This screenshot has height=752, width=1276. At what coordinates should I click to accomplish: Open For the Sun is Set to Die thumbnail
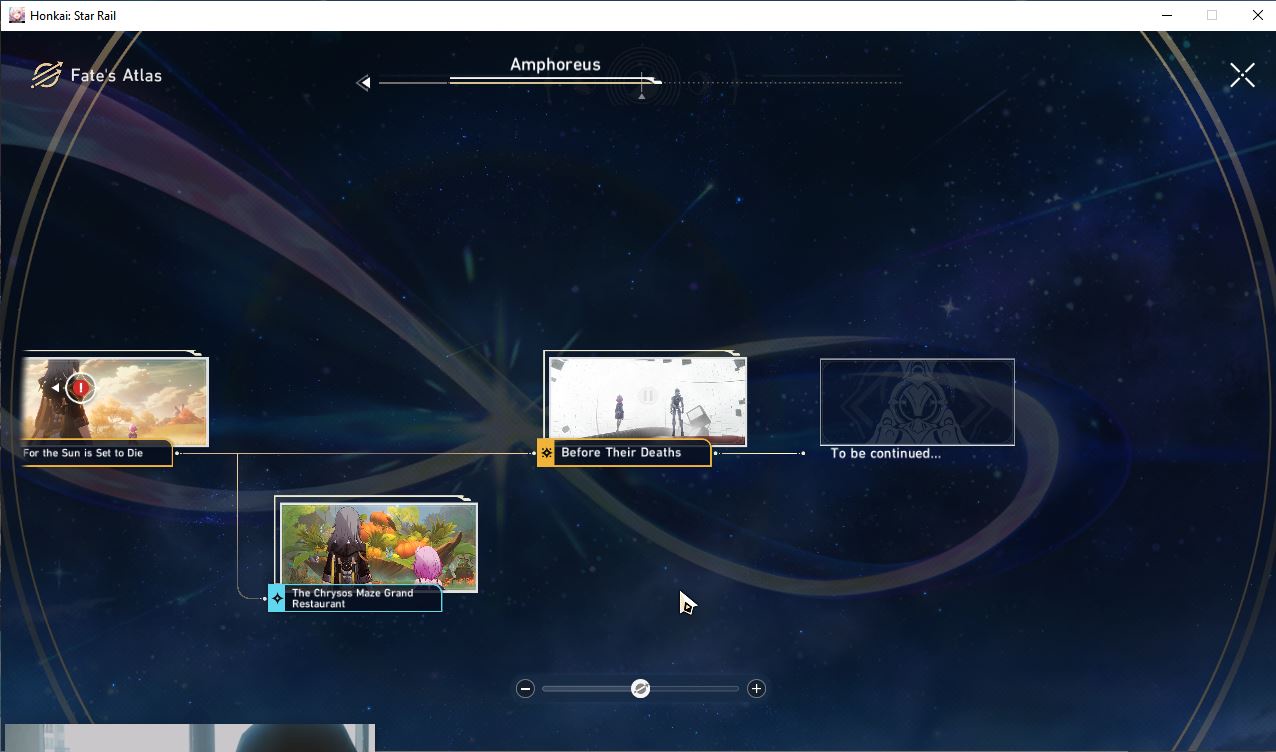tap(114, 401)
